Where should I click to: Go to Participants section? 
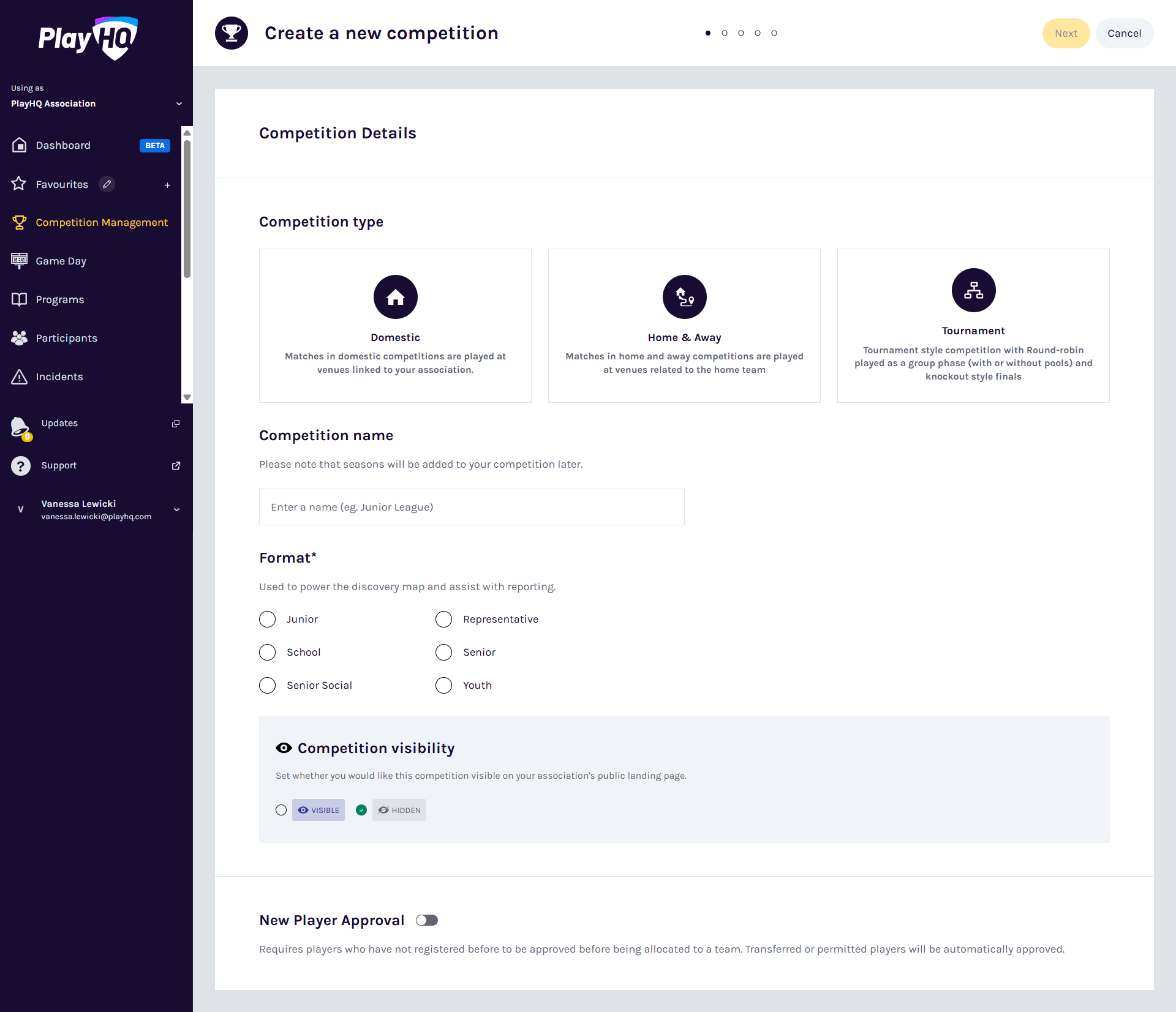tap(66, 338)
